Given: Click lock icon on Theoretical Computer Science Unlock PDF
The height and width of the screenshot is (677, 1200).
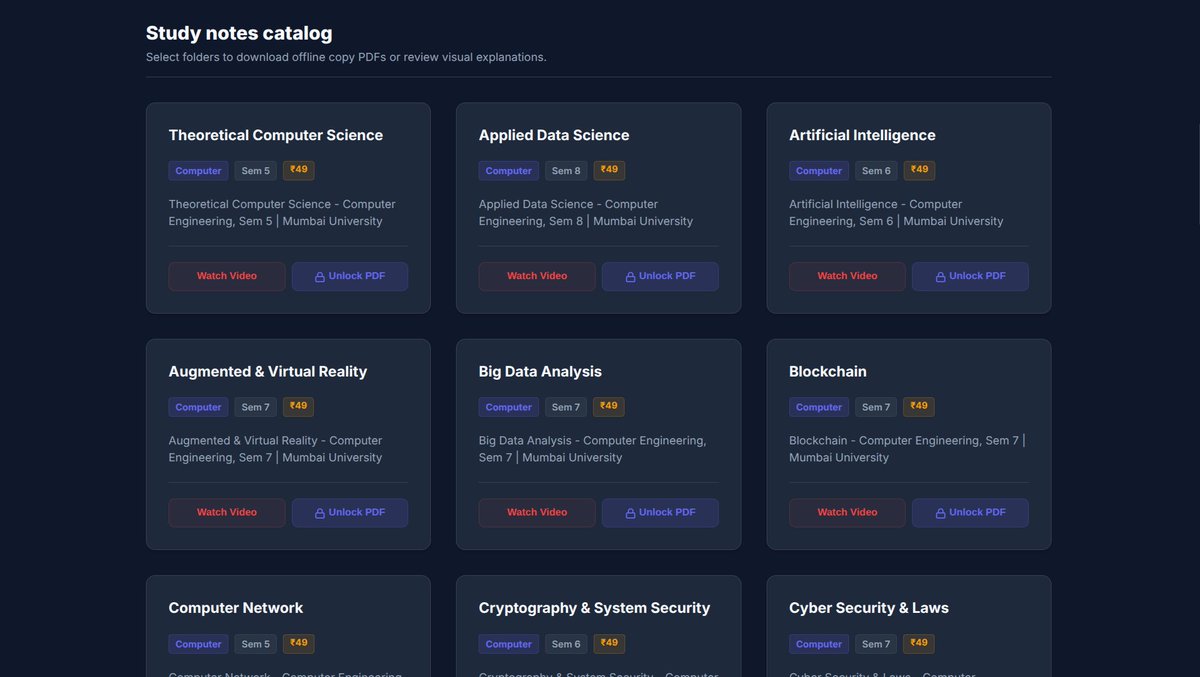Looking at the screenshot, I should coord(320,277).
